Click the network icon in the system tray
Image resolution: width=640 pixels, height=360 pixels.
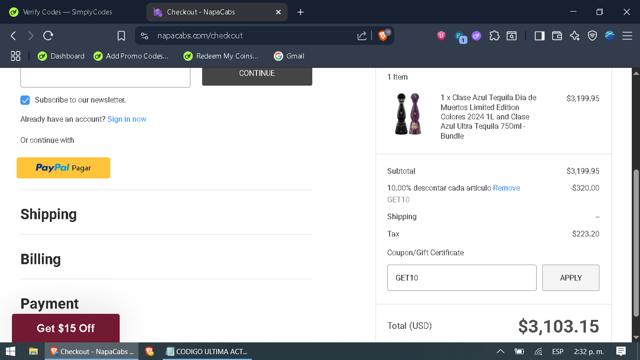[x=538, y=351]
